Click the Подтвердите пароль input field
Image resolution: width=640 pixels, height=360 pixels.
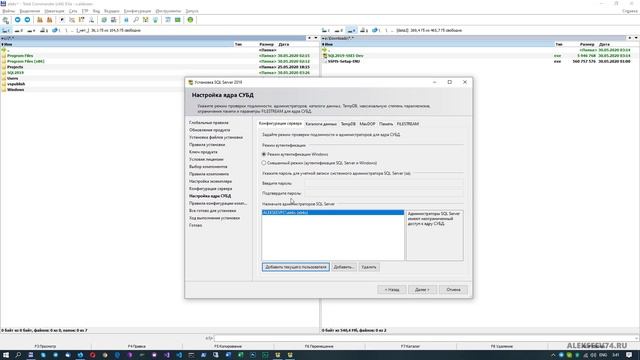coord(384,193)
